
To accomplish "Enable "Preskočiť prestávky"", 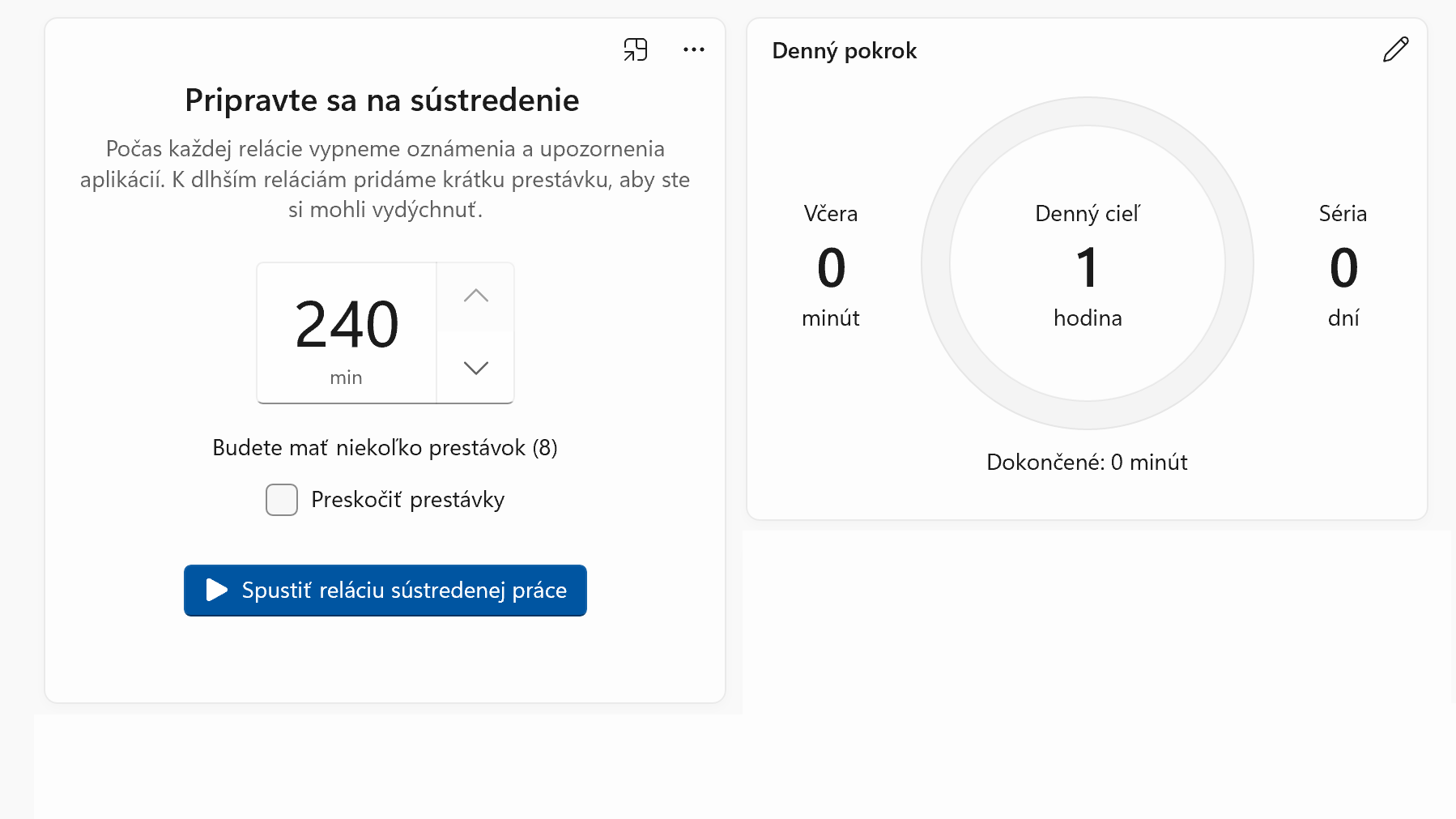I will (x=281, y=500).
